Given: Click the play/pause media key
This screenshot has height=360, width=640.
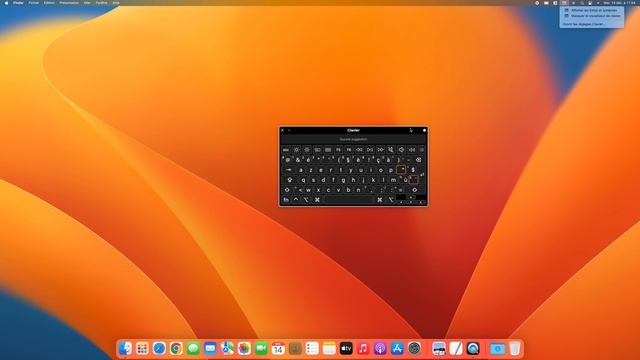Looking at the screenshot, I should (x=370, y=150).
